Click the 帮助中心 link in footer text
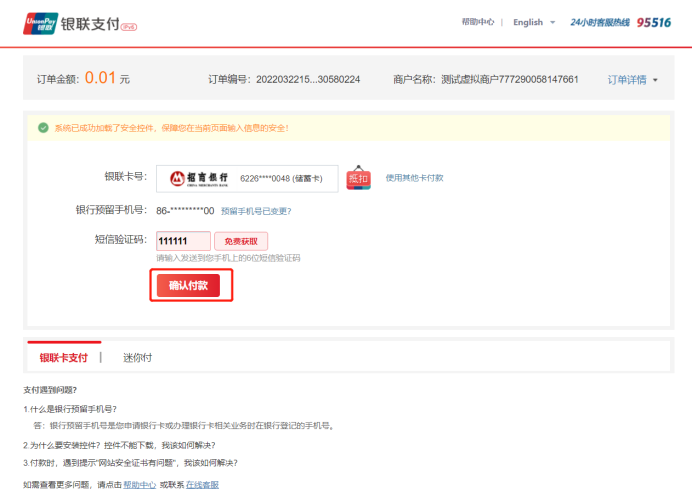The width and height of the screenshot is (692, 491). [x=139, y=485]
